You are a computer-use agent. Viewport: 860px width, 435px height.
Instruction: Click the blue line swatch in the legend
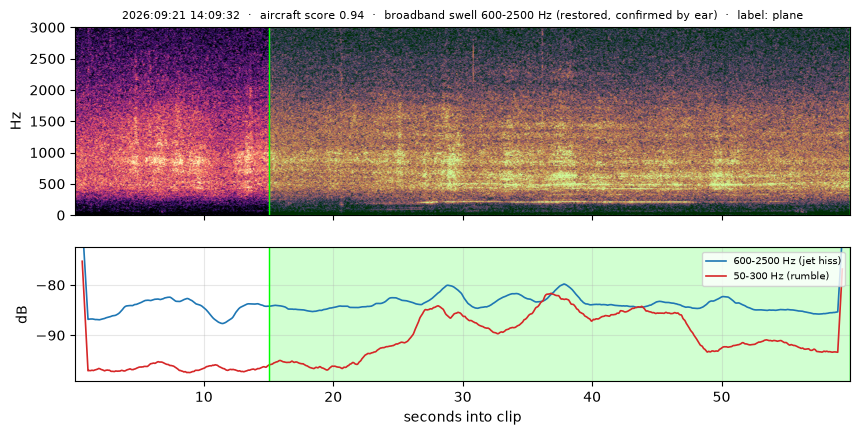pyautogui.click(x=717, y=261)
